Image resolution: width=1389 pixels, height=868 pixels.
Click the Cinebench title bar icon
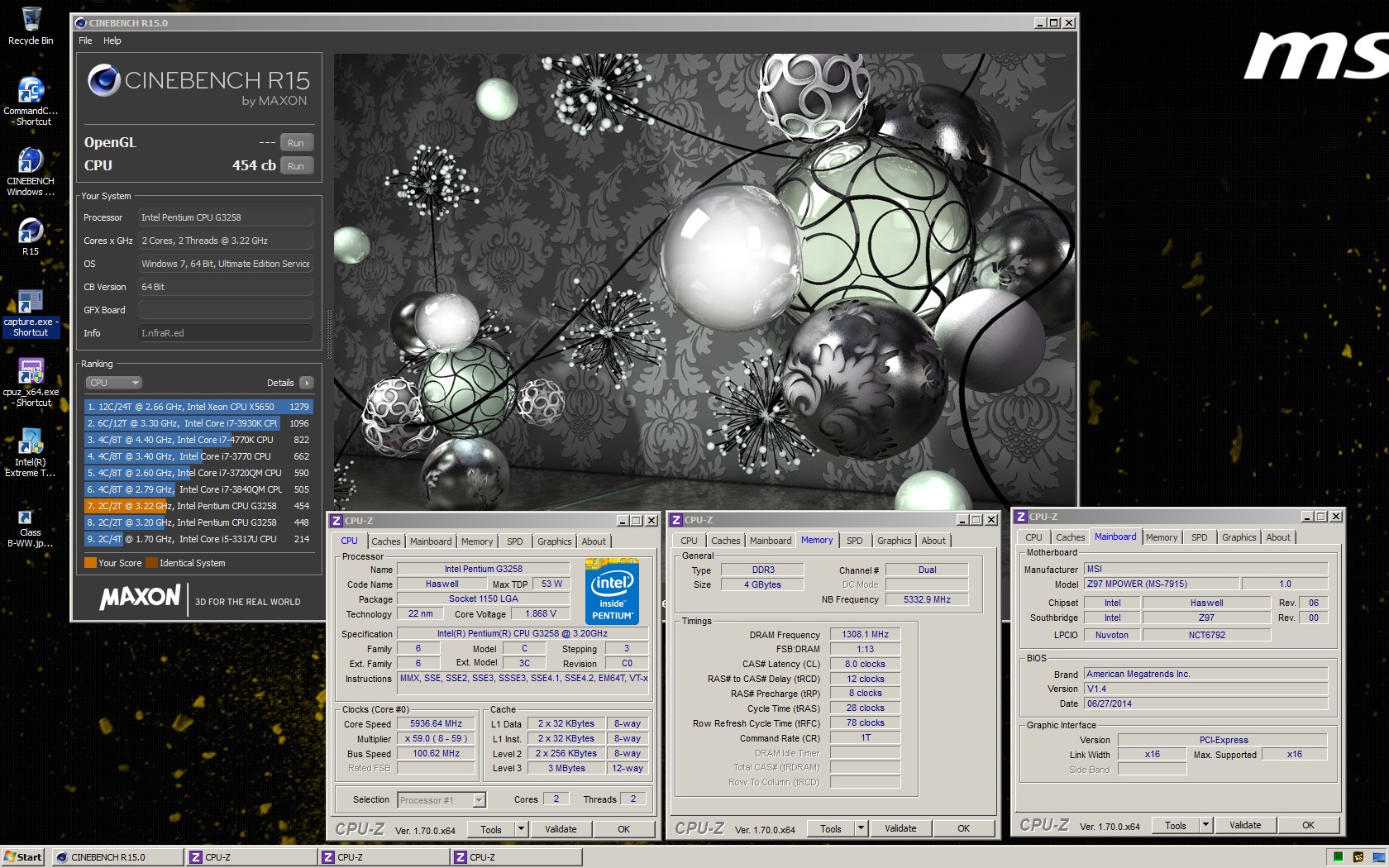81,23
